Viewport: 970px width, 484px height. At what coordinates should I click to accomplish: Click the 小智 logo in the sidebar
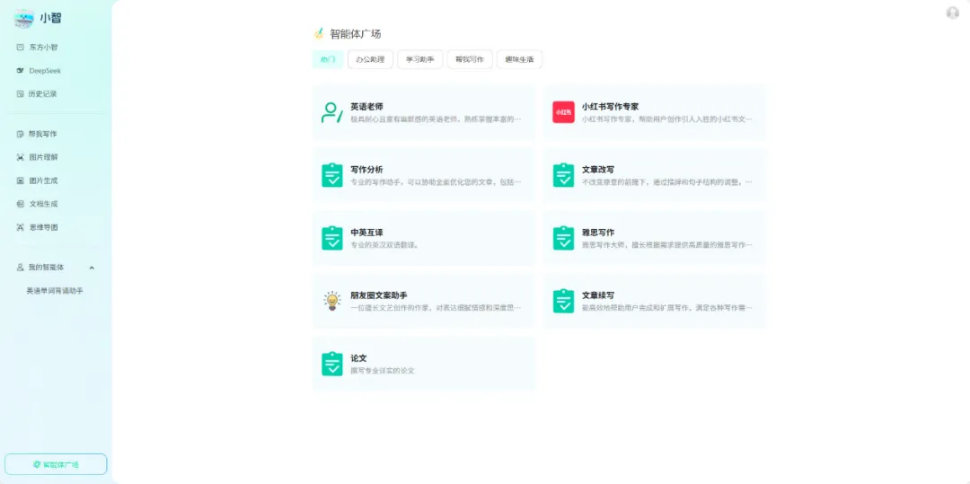(x=24, y=18)
